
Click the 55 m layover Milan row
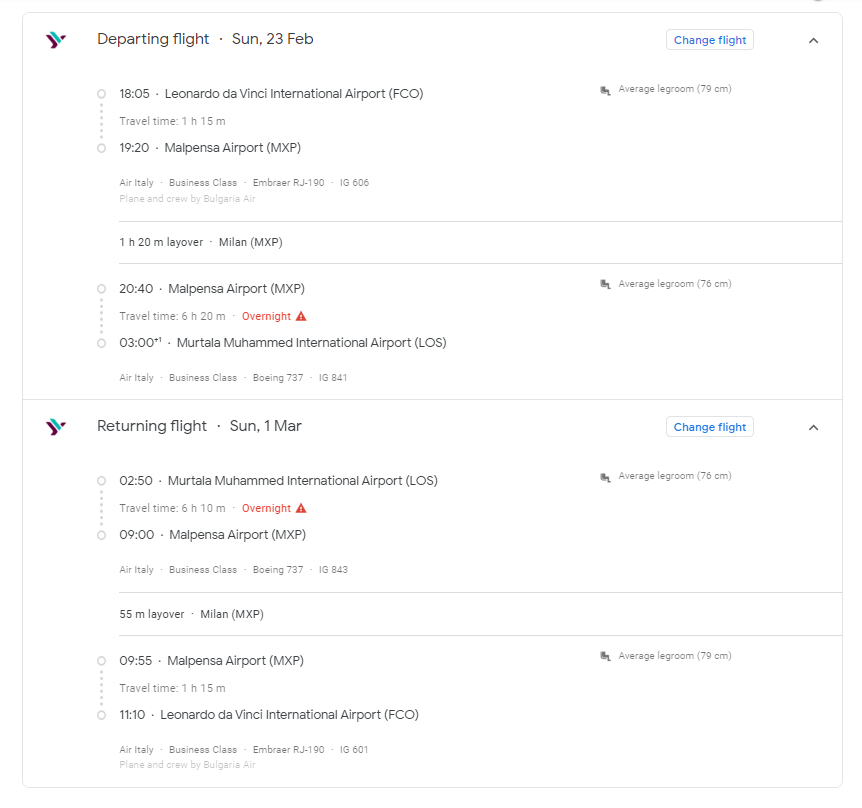(x=480, y=614)
